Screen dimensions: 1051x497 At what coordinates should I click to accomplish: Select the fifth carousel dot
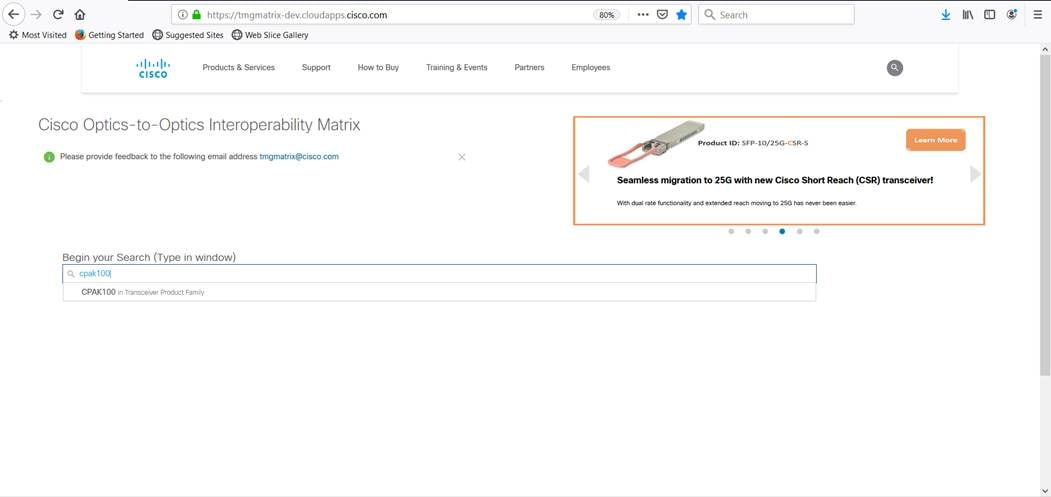(800, 231)
